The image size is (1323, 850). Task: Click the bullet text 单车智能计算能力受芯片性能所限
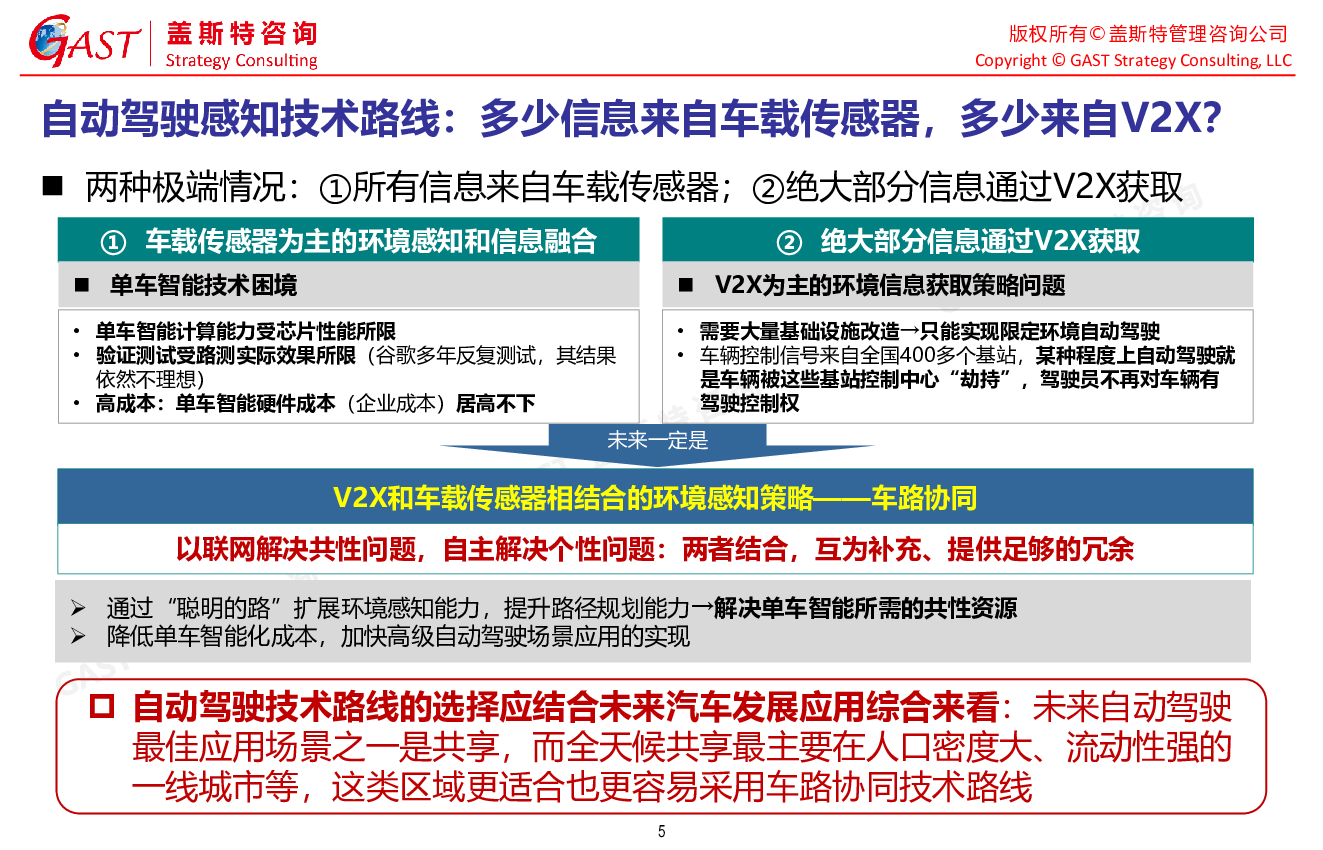coord(245,331)
